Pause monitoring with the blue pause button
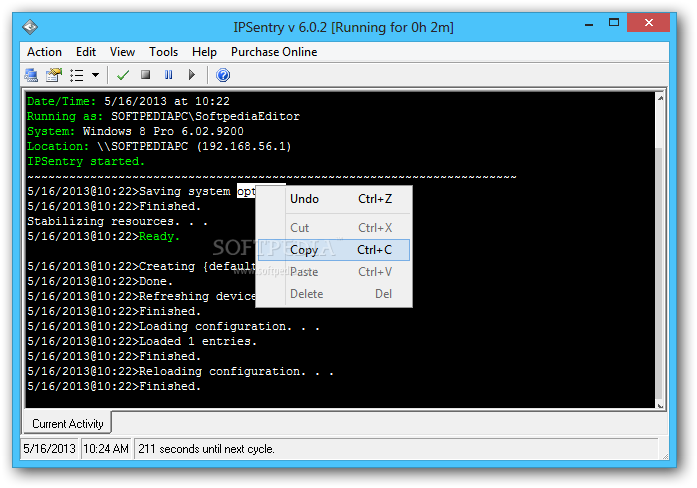Viewport: 697px width, 488px height. click(168, 75)
